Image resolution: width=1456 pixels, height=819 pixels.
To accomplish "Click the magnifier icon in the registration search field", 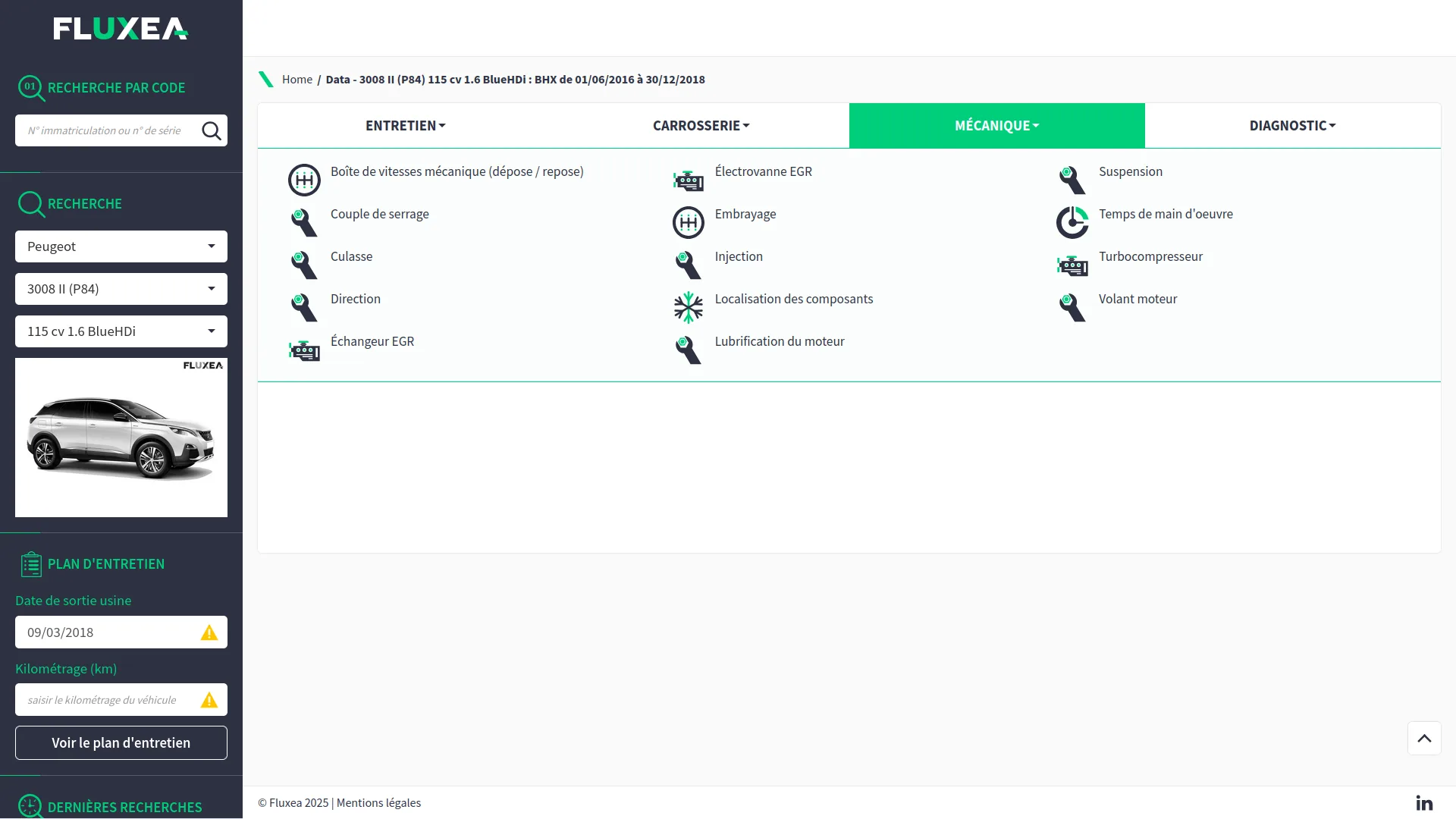I will (x=212, y=131).
